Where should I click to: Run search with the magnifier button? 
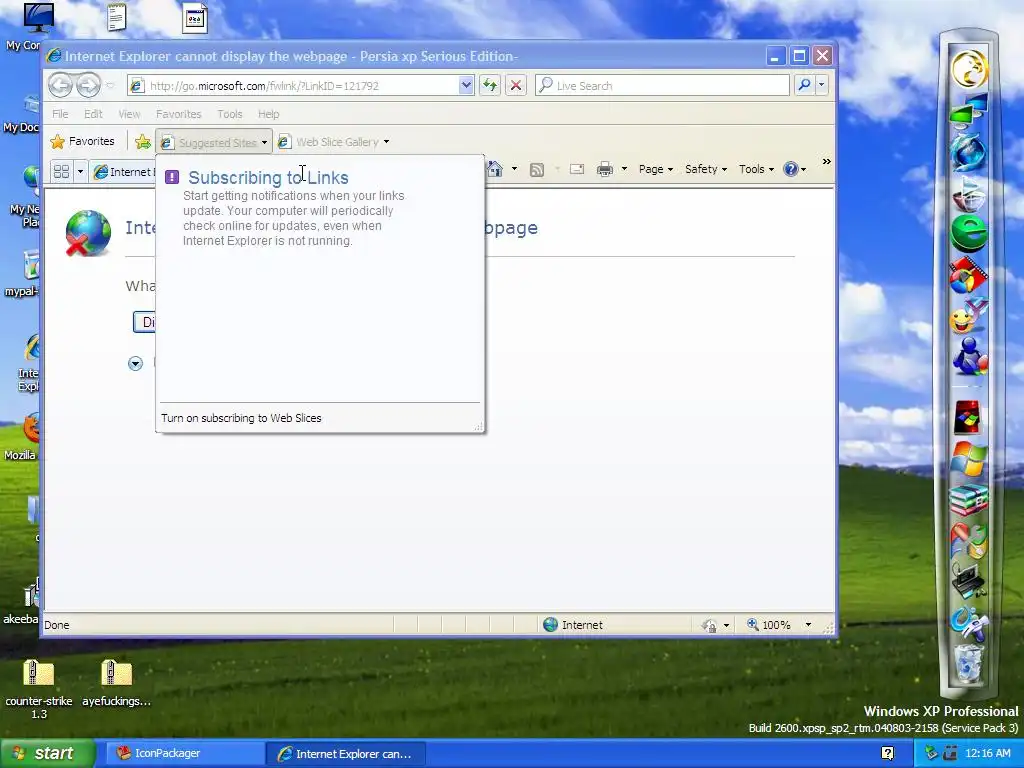coord(805,85)
